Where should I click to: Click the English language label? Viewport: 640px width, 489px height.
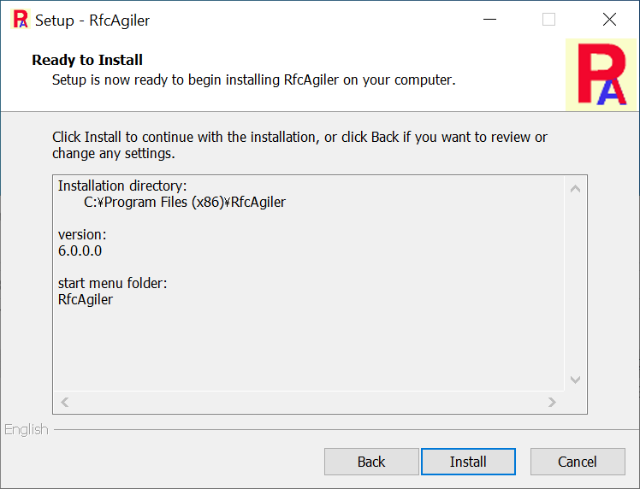click(26, 430)
